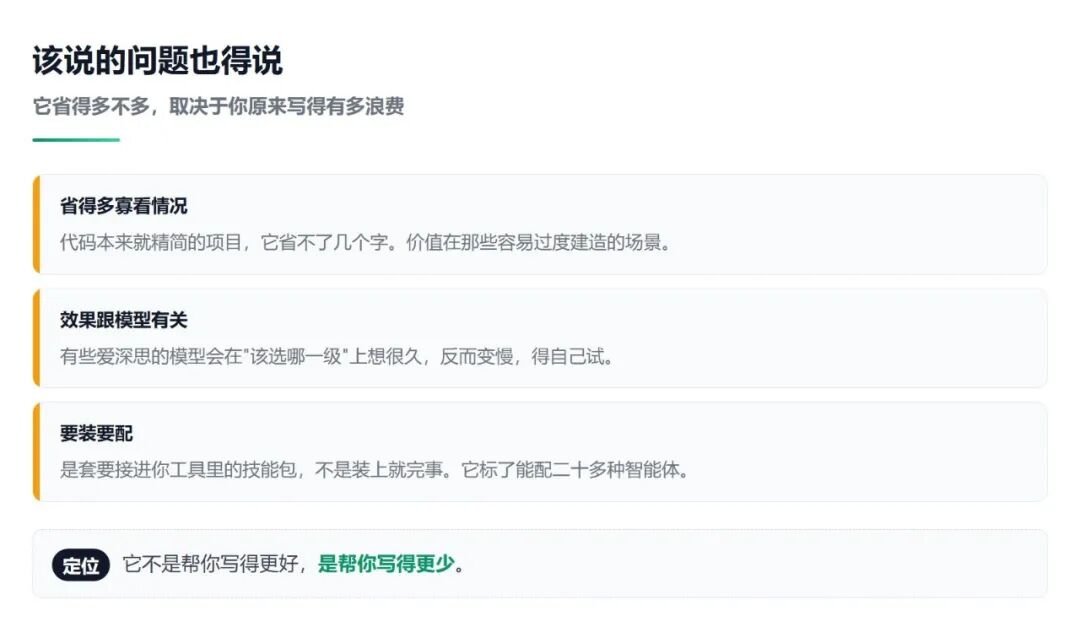Select the card title 要装要配

(x=96, y=433)
